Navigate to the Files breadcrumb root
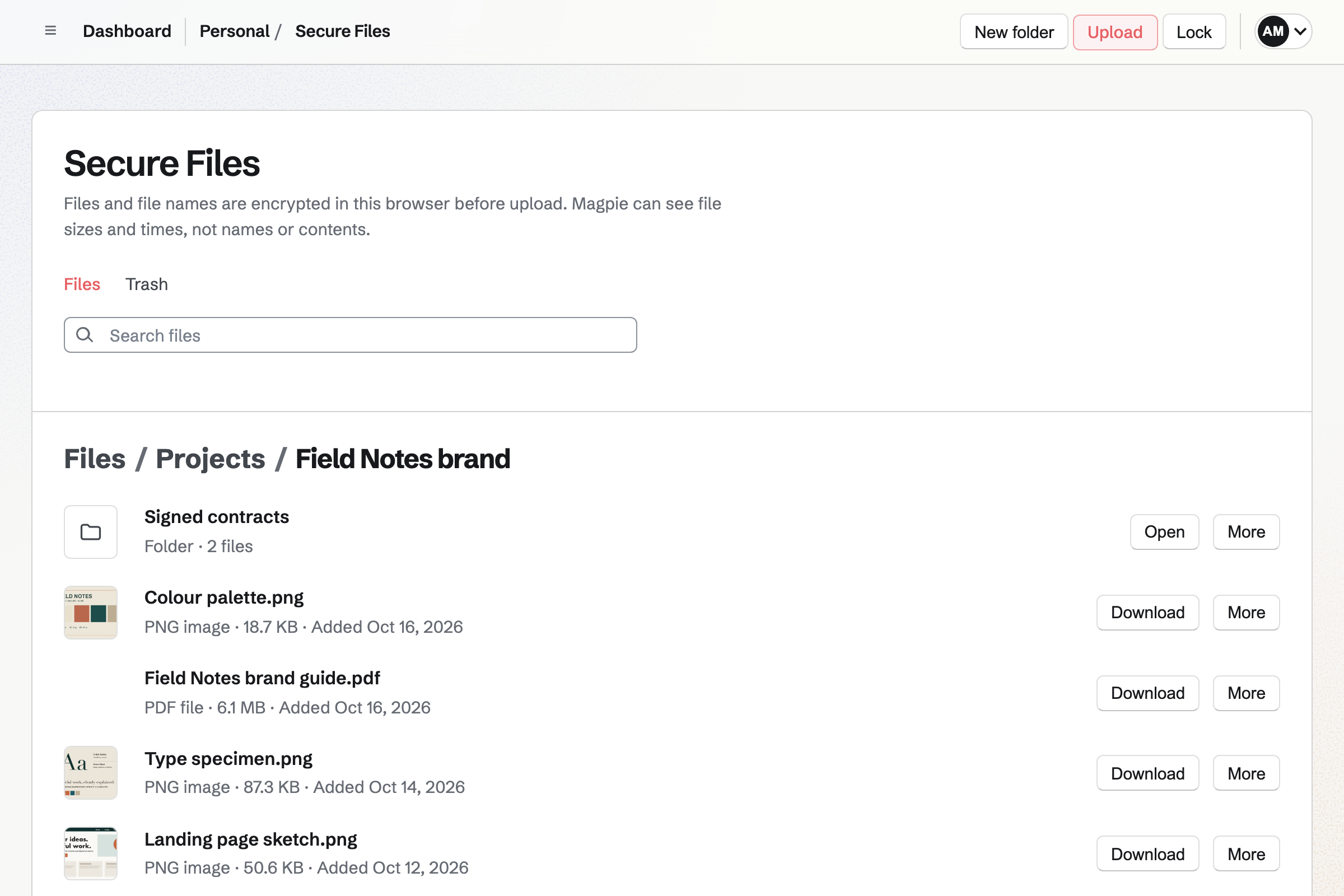 tap(94, 459)
